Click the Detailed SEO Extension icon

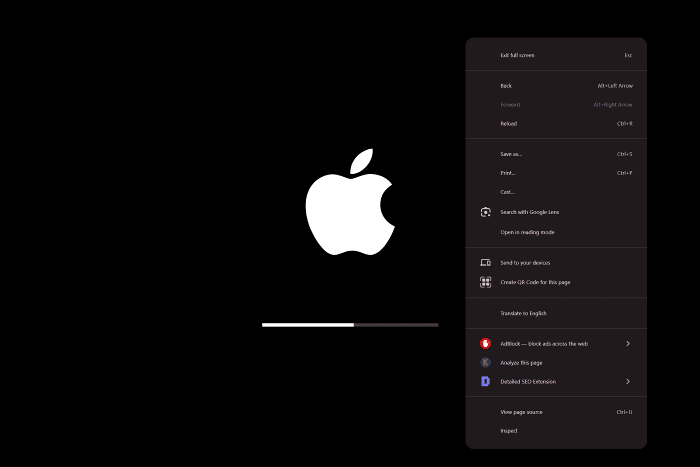[x=485, y=381]
